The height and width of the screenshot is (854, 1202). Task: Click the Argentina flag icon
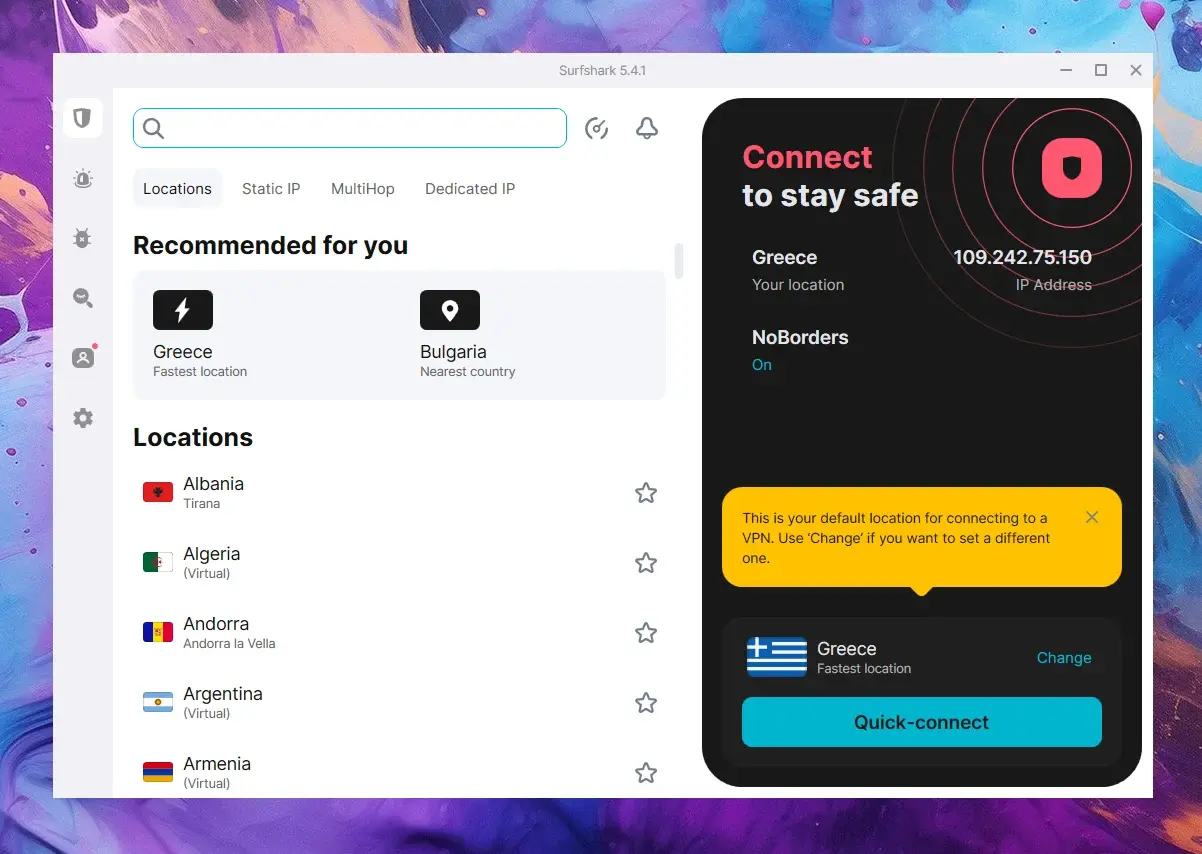pyautogui.click(x=158, y=702)
